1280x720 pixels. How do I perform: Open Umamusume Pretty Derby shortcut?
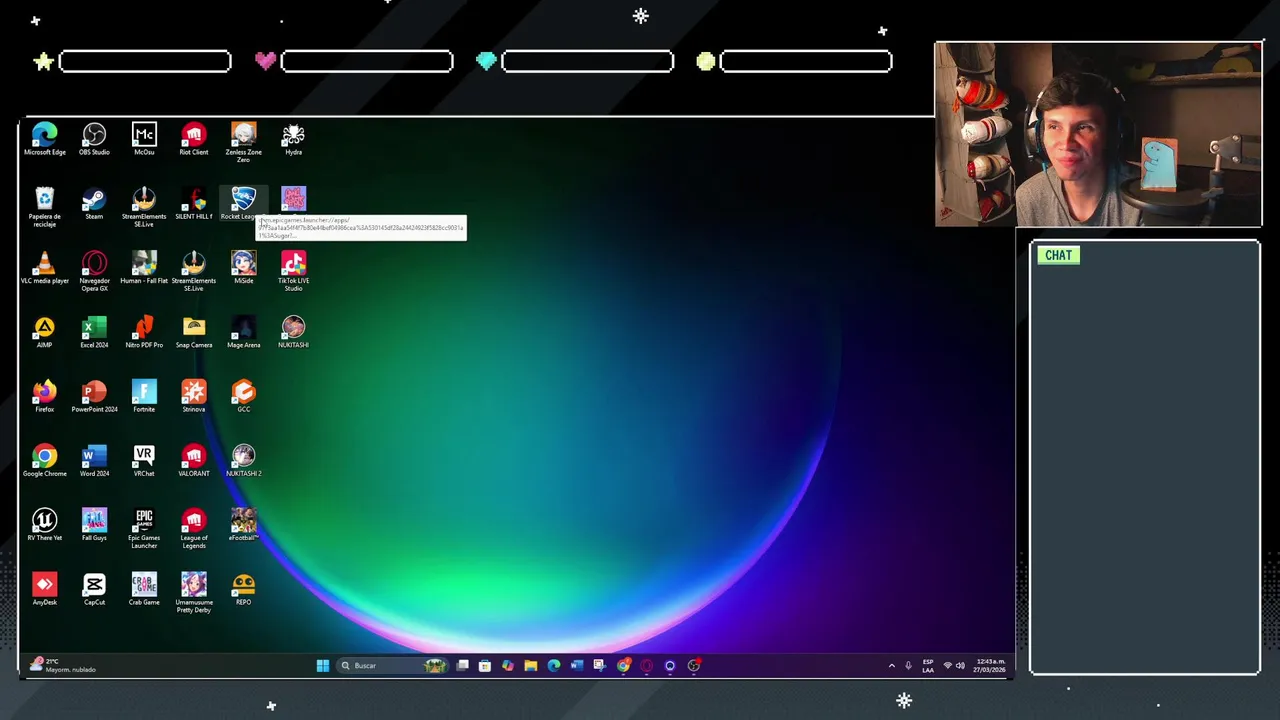[194, 592]
